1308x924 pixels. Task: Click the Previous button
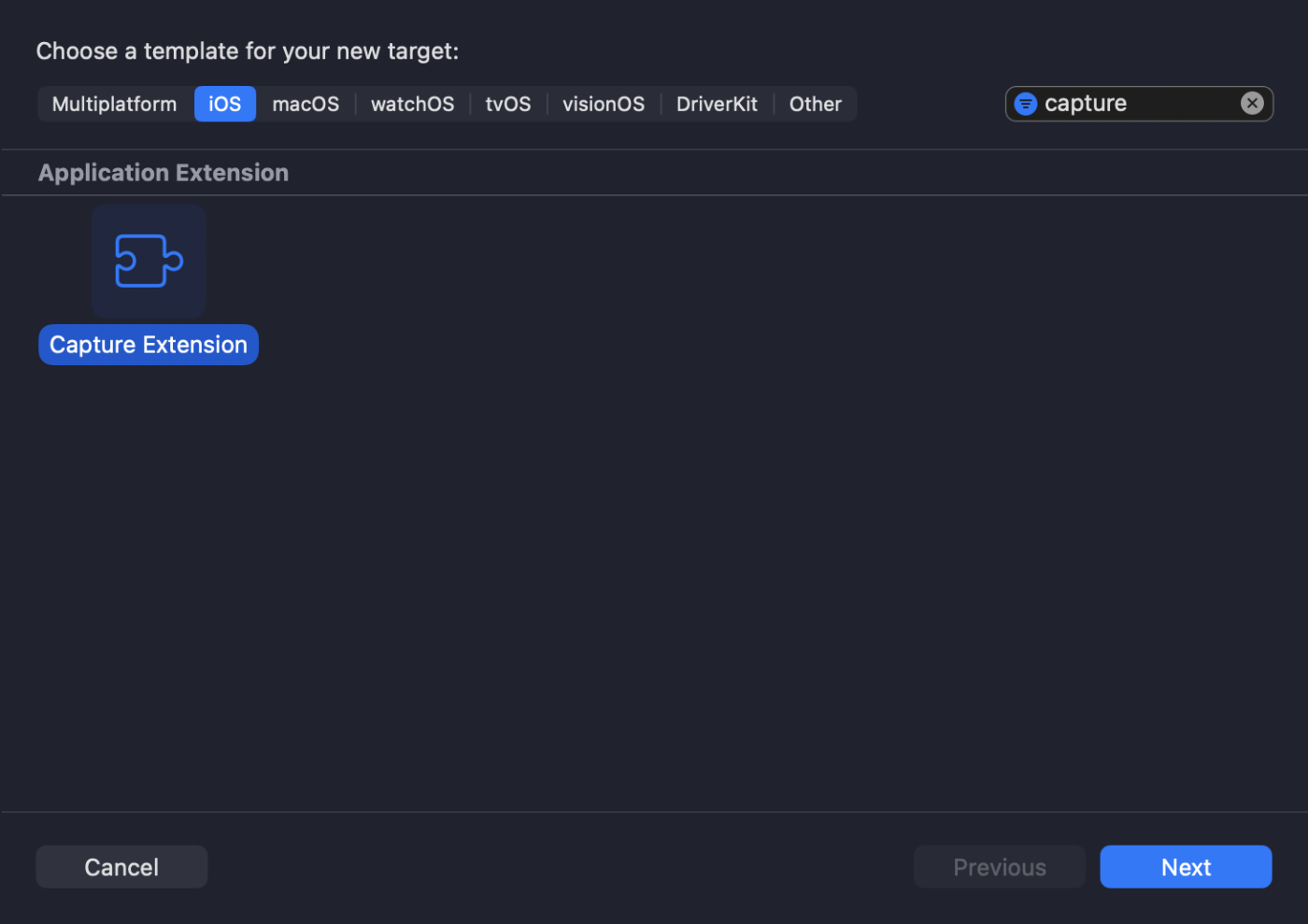point(999,866)
